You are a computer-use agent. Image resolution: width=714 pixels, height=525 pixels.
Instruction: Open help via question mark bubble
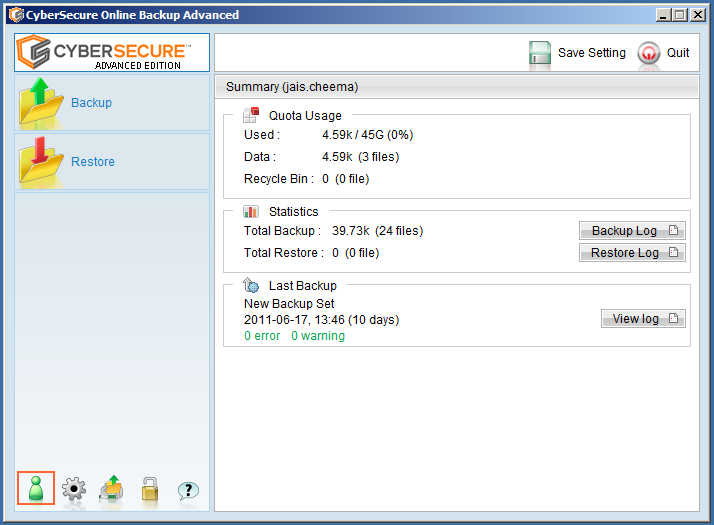click(188, 490)
